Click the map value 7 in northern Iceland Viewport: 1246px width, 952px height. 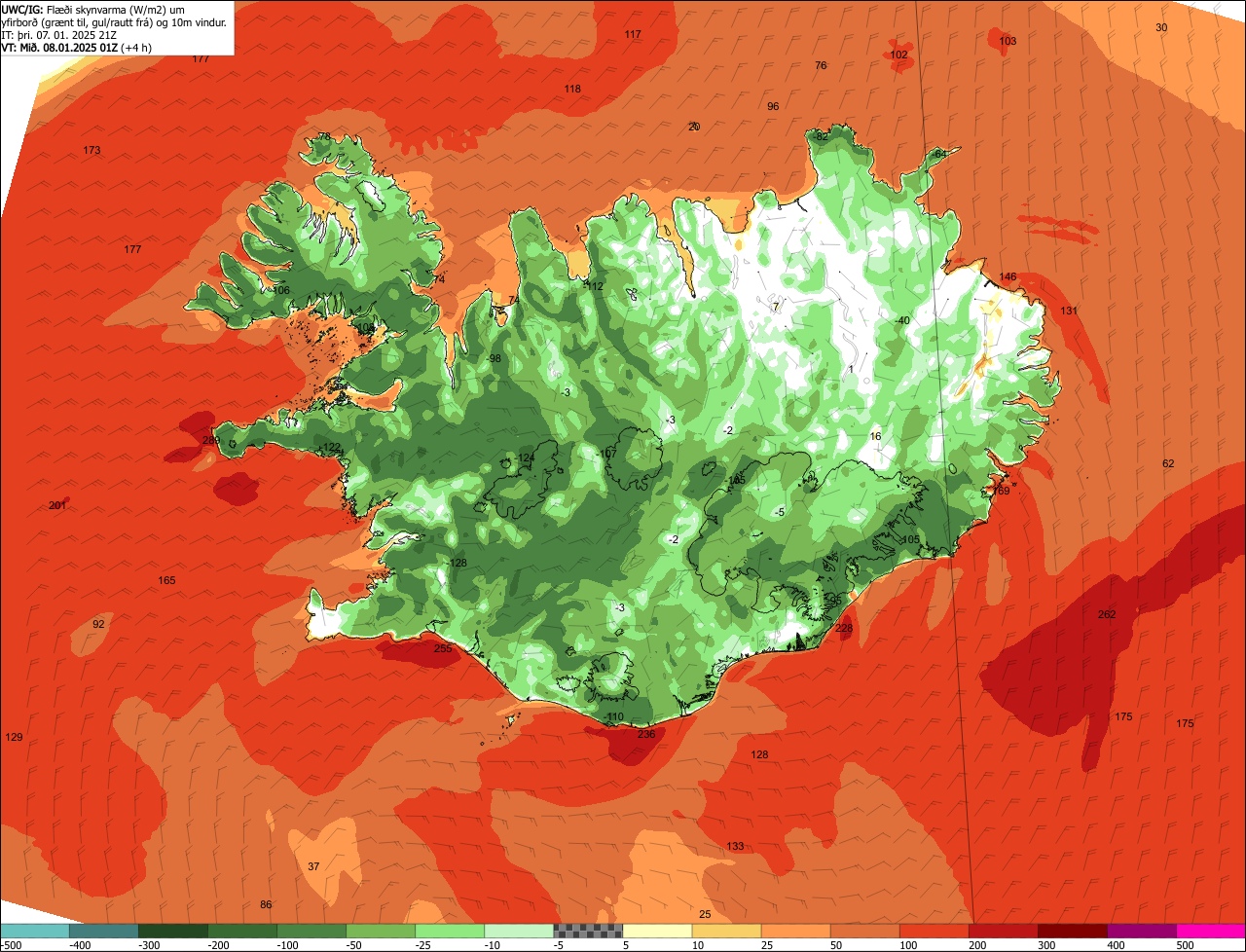tap(776, 308)
